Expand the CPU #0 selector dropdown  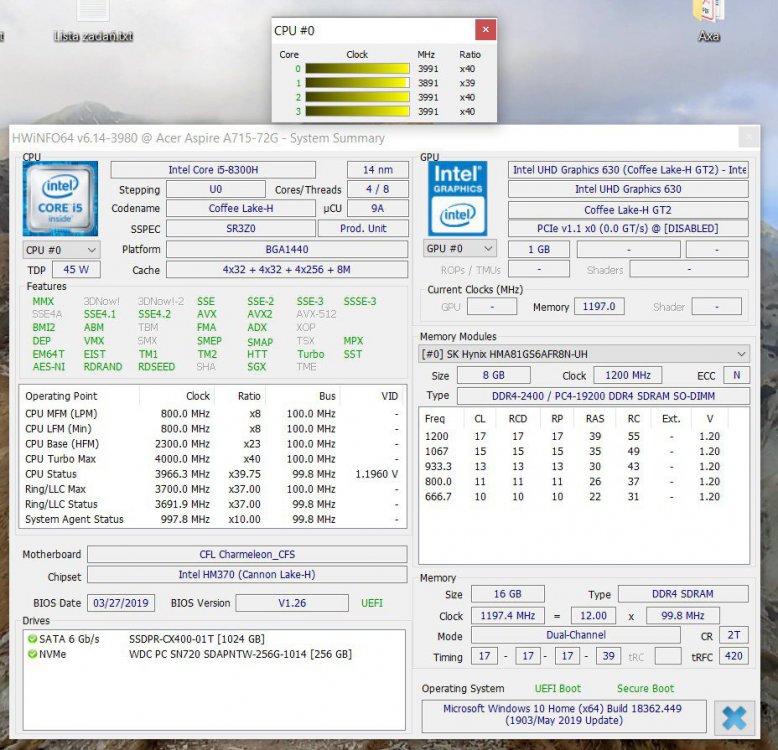point(61,249)
